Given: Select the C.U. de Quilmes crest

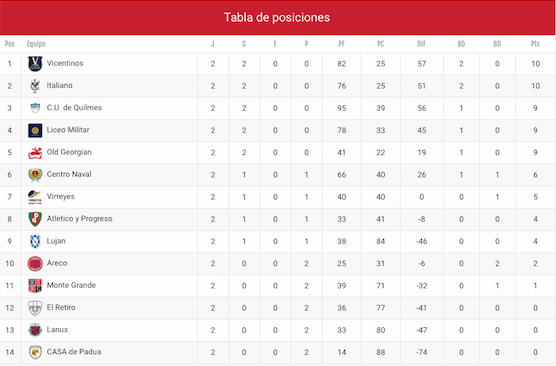Looking at the screenshot, I should pyautogui.click(x=35, y=108).
